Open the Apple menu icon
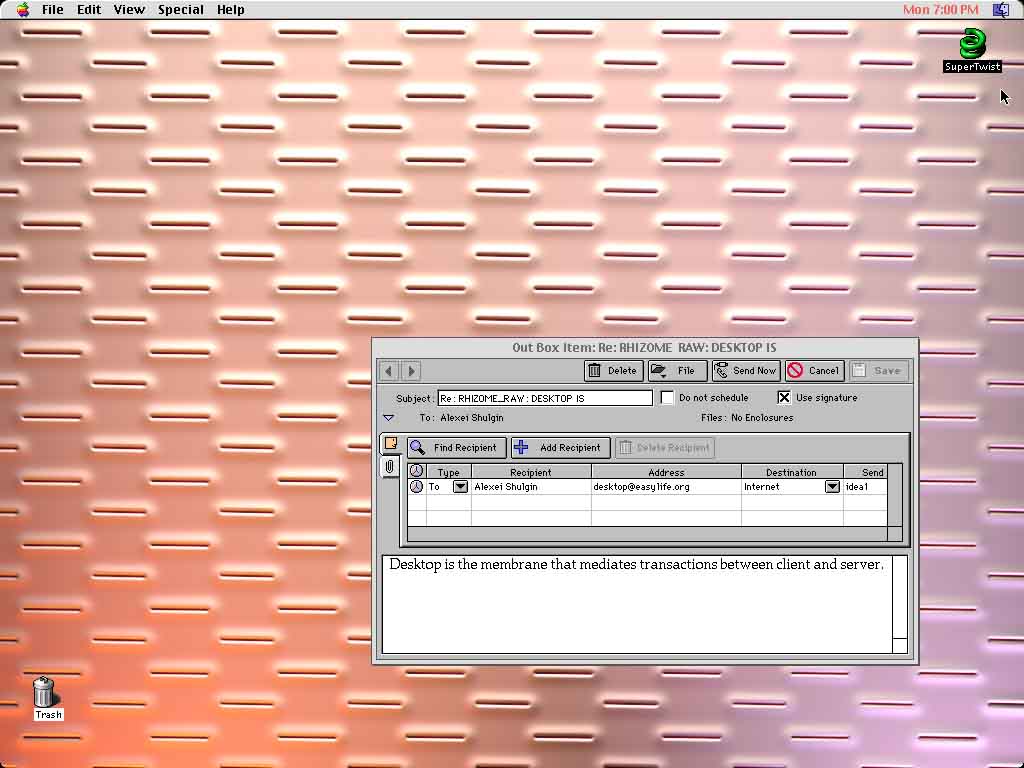Screen dimensions: 1024x768 coord(23,10)
